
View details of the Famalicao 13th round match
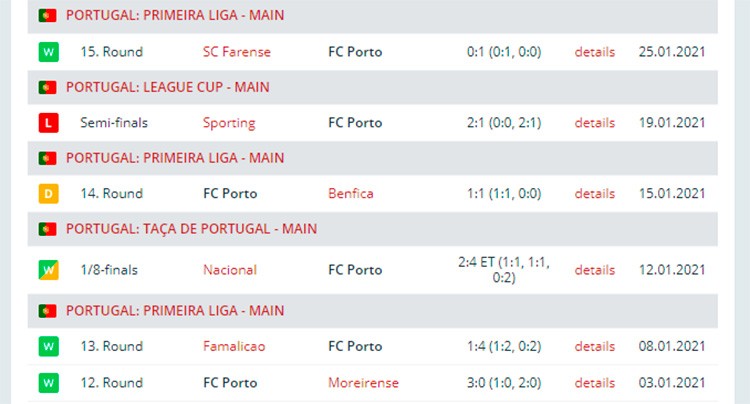click(595, 346)
